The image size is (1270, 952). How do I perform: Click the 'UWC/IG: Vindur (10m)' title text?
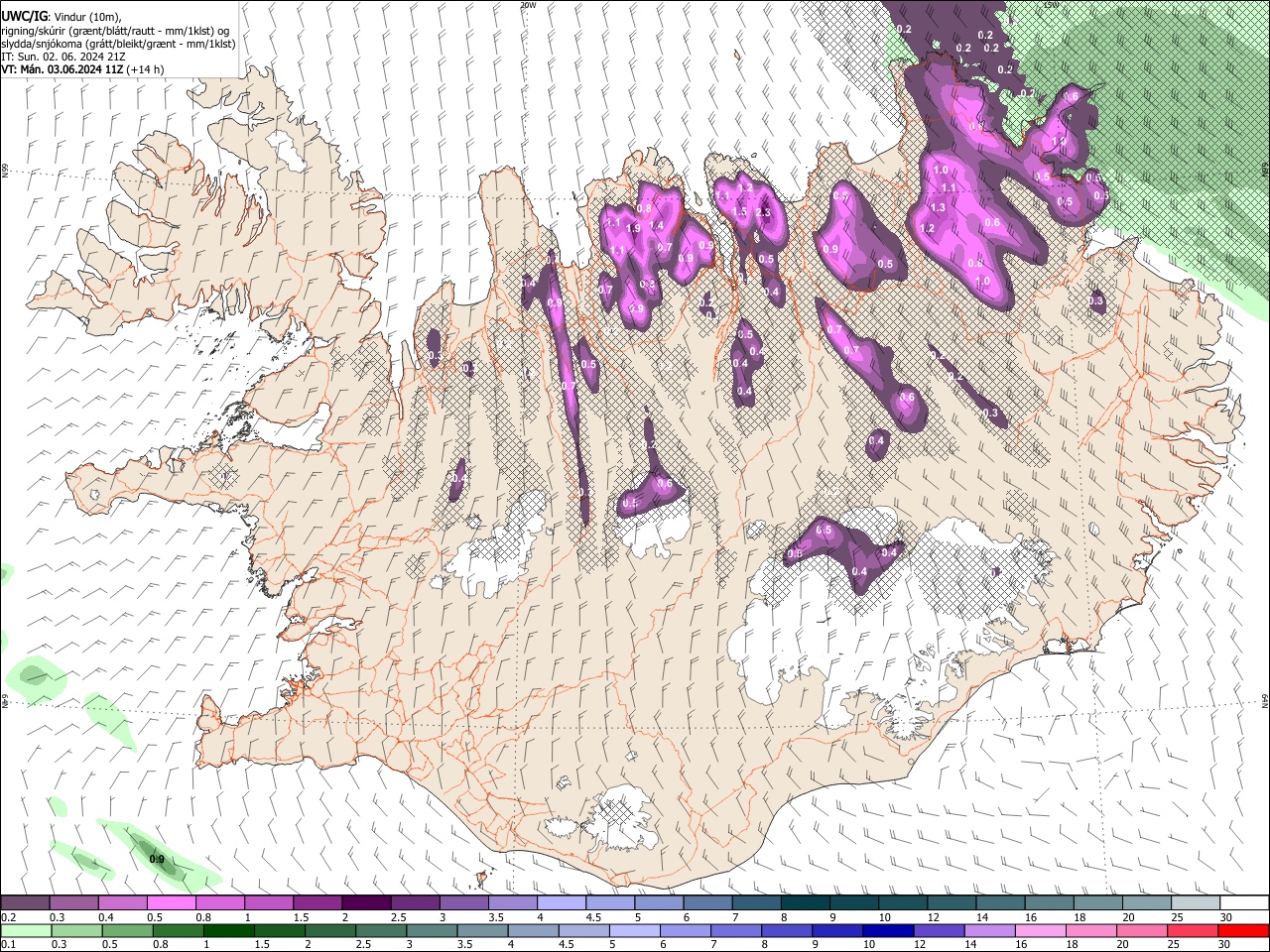tap(62, 15)
